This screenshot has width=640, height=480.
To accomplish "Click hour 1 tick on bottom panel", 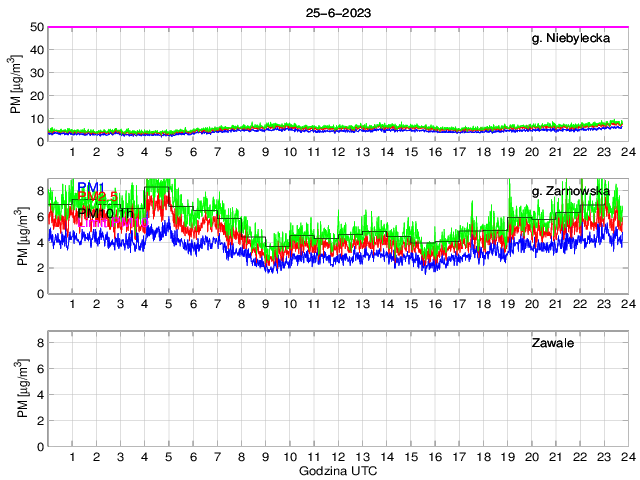I will 72,456.
